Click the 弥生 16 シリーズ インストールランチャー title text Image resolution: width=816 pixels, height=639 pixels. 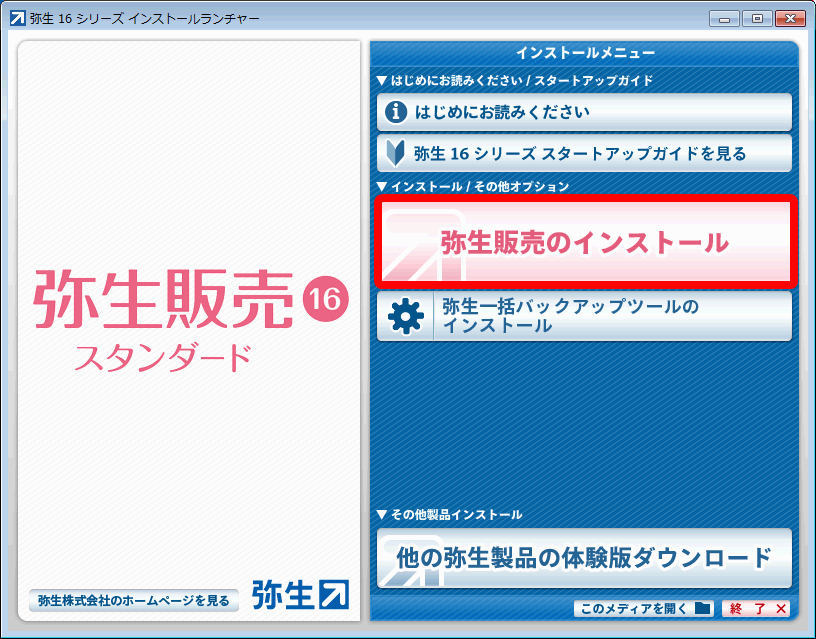(145, 19)
